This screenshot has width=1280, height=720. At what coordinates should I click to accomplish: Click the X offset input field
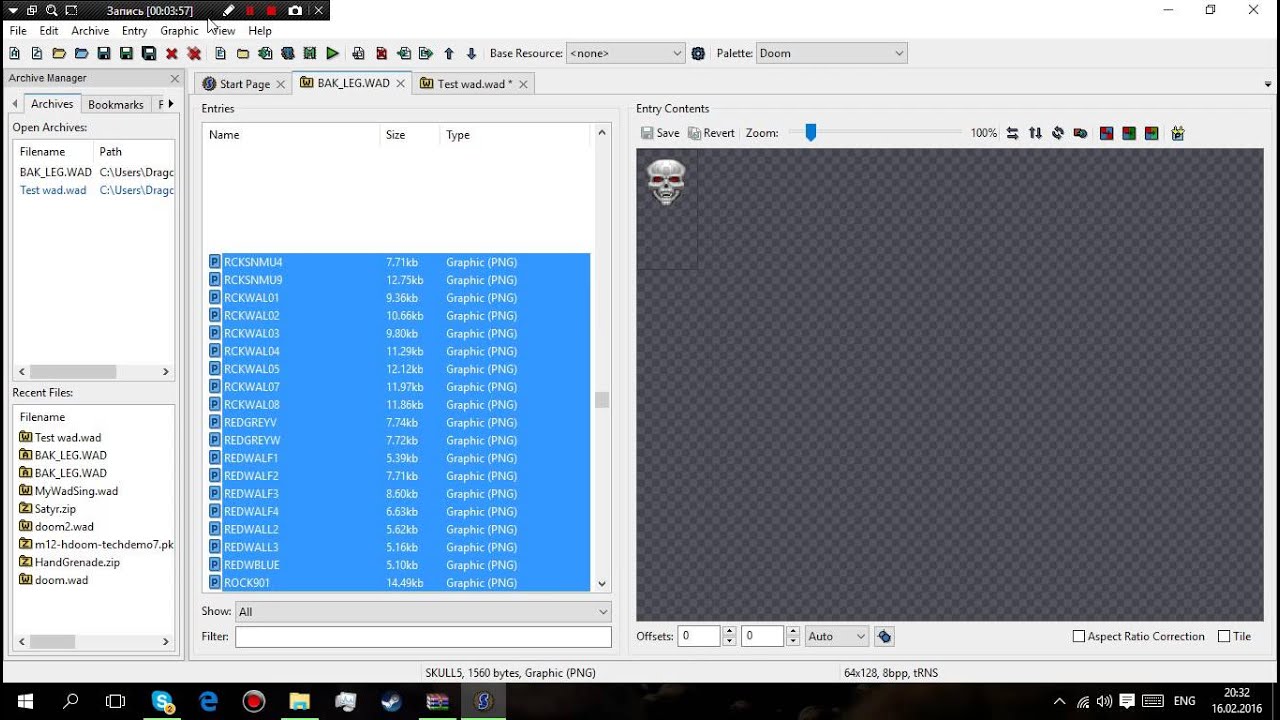tap(699, 636)
